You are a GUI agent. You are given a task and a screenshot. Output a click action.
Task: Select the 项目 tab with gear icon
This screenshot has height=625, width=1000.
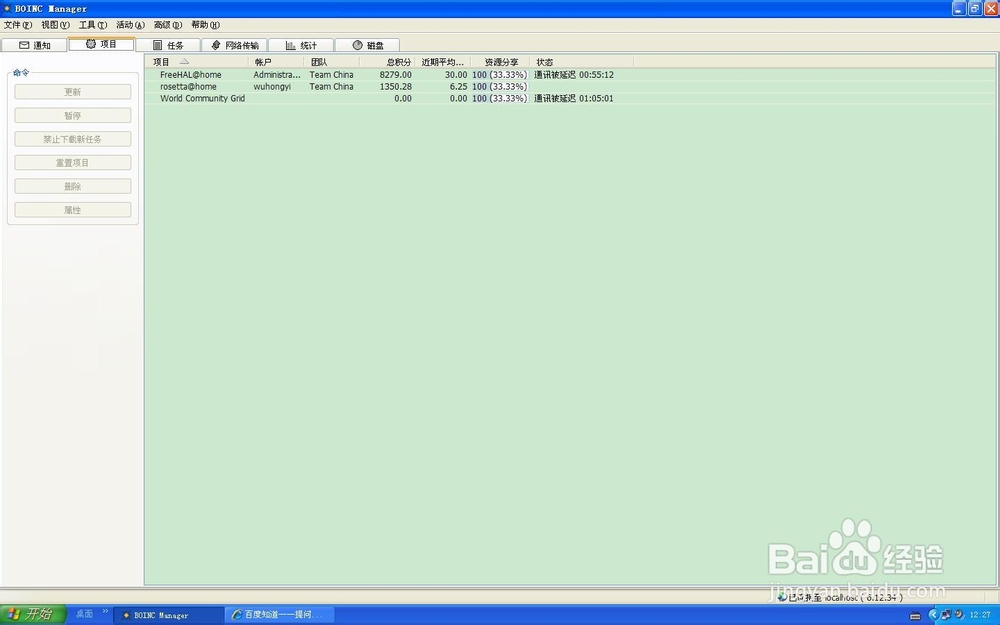101,44
